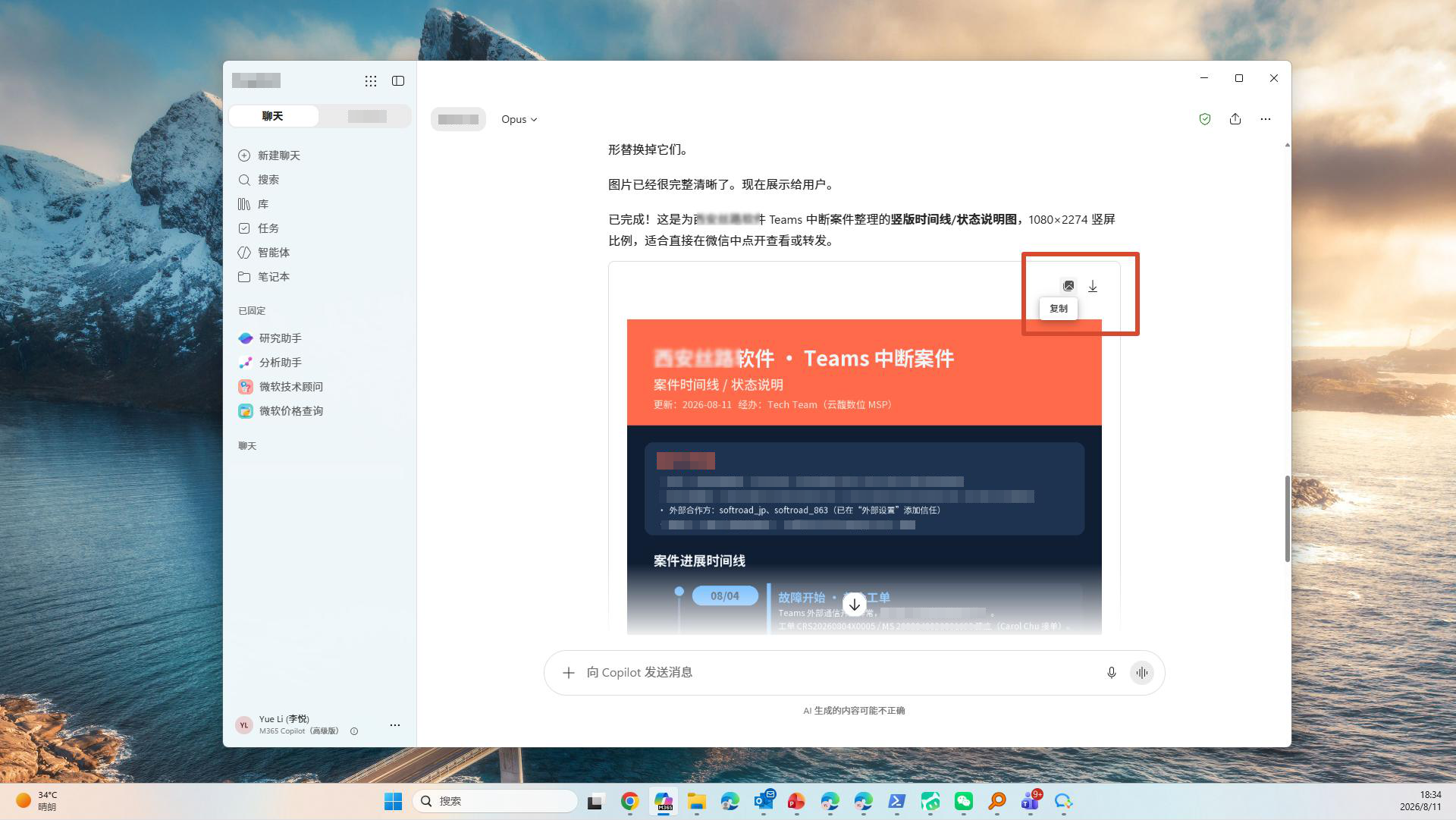Open the weather widget showing 34°C
Screen dimensions: 1456x820
pyautogui.click(x=38, y=801)
